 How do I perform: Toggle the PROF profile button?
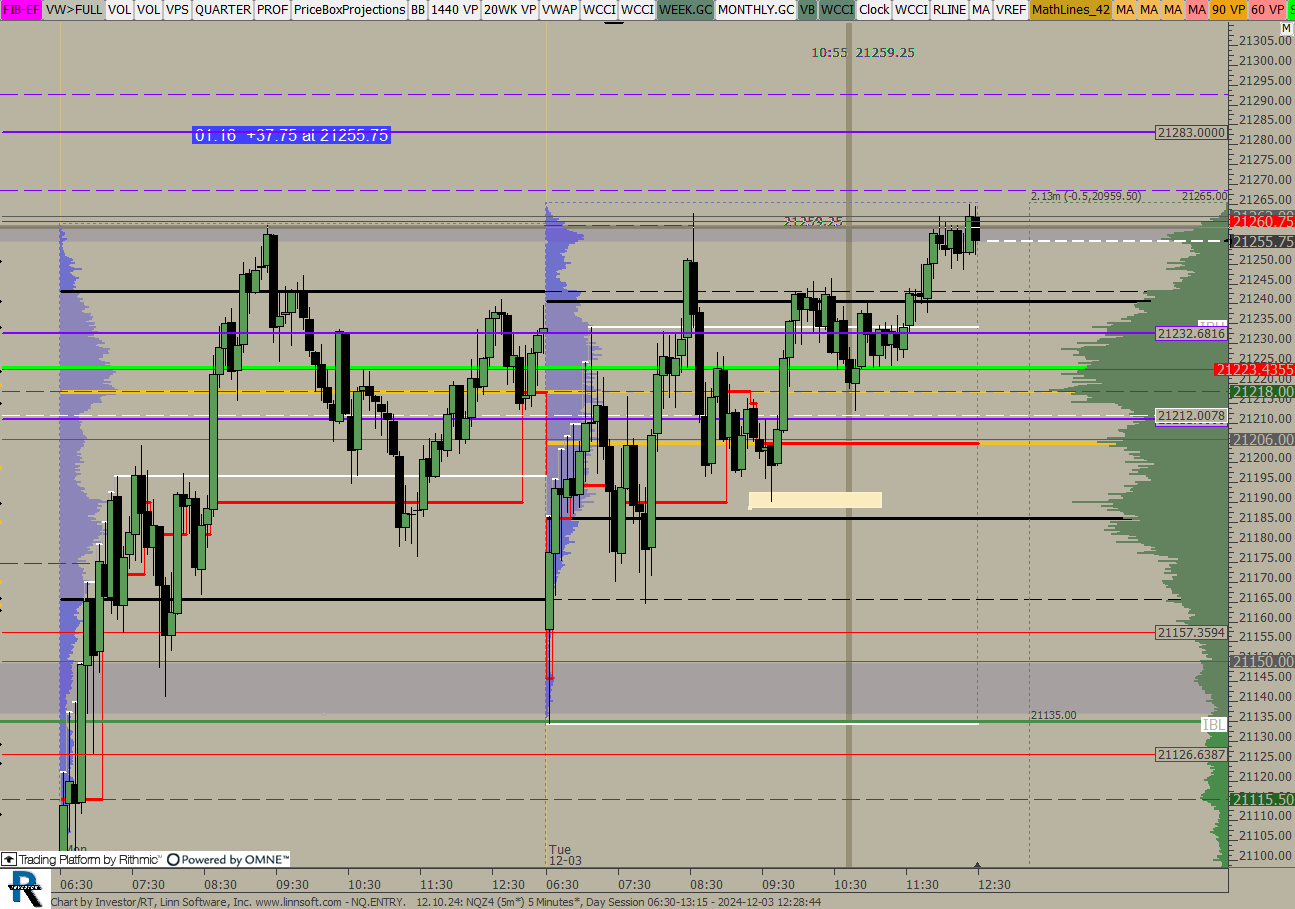[272, 9]
